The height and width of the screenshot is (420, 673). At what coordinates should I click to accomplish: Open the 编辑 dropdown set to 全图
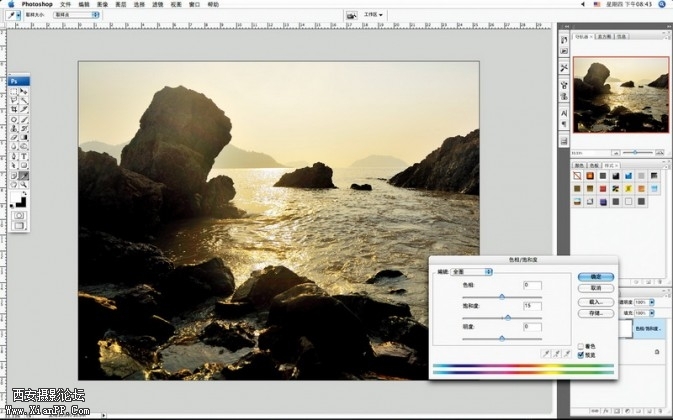coord(473,271)
